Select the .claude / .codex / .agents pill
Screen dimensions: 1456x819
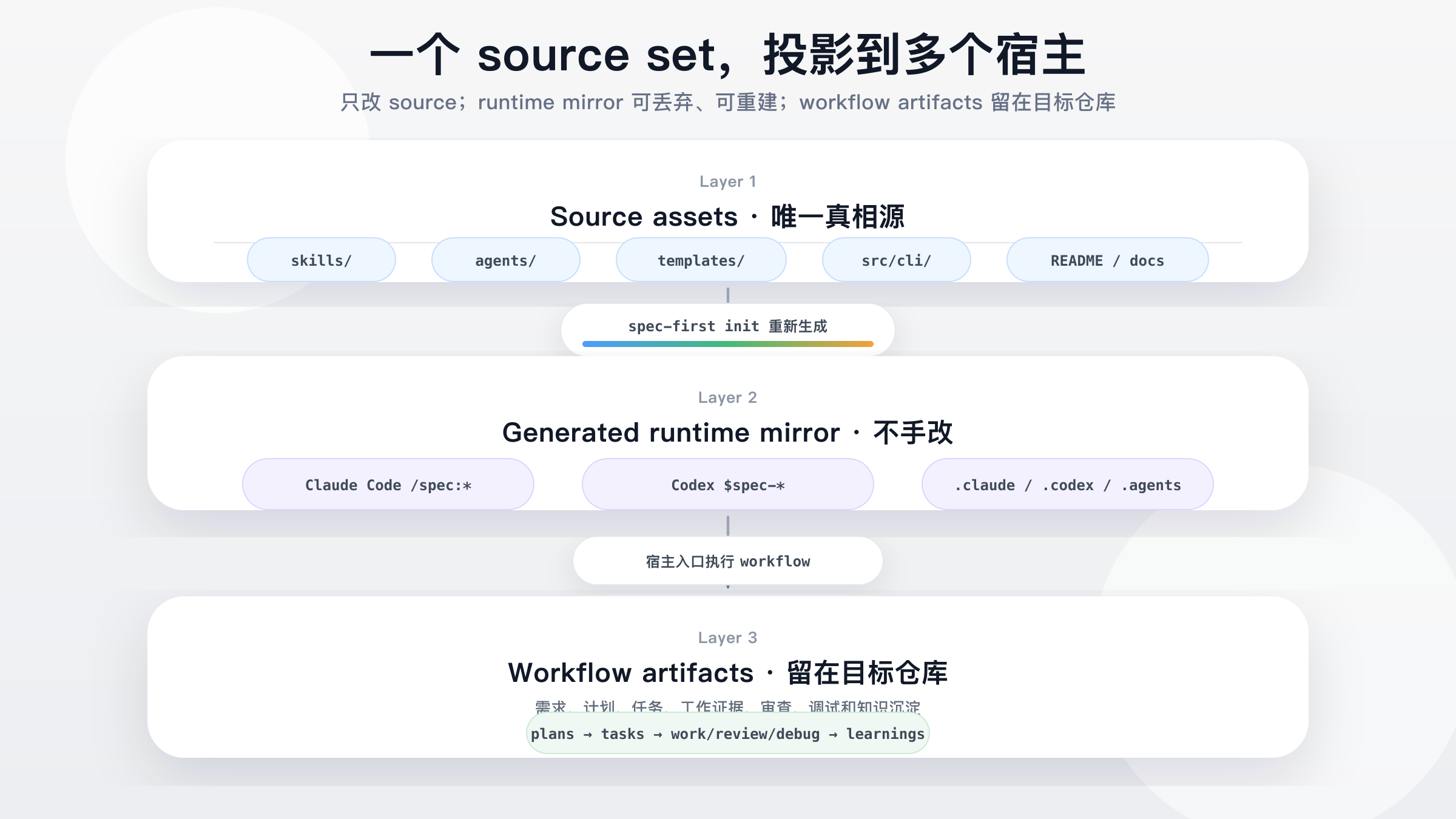point(1068,484)
